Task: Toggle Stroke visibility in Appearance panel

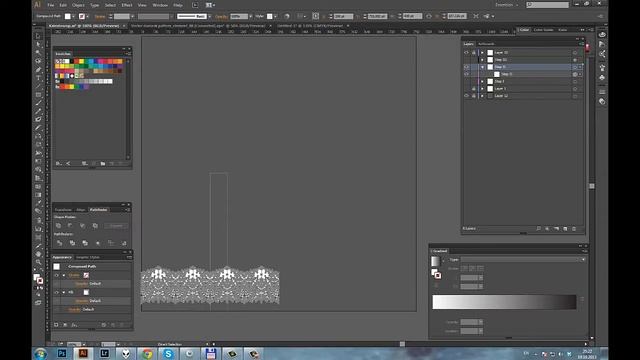Action: point(56,275)
